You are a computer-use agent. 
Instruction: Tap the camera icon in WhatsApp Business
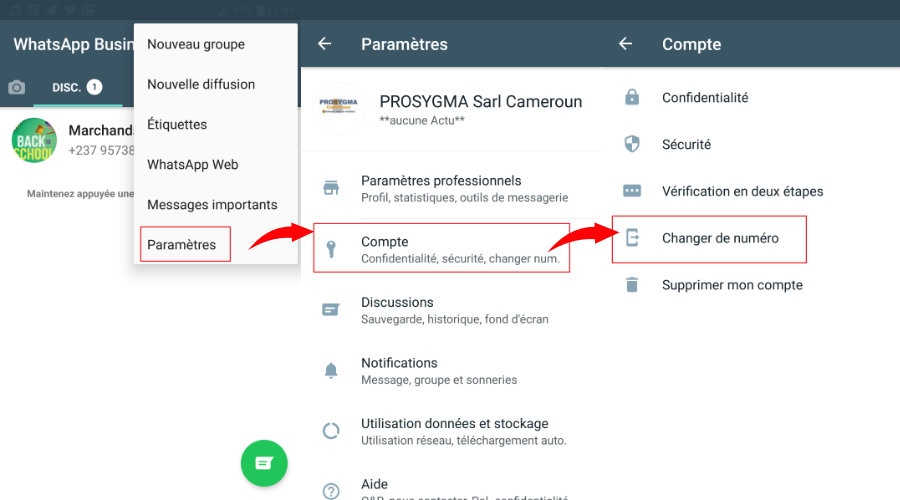pos(17,87)
